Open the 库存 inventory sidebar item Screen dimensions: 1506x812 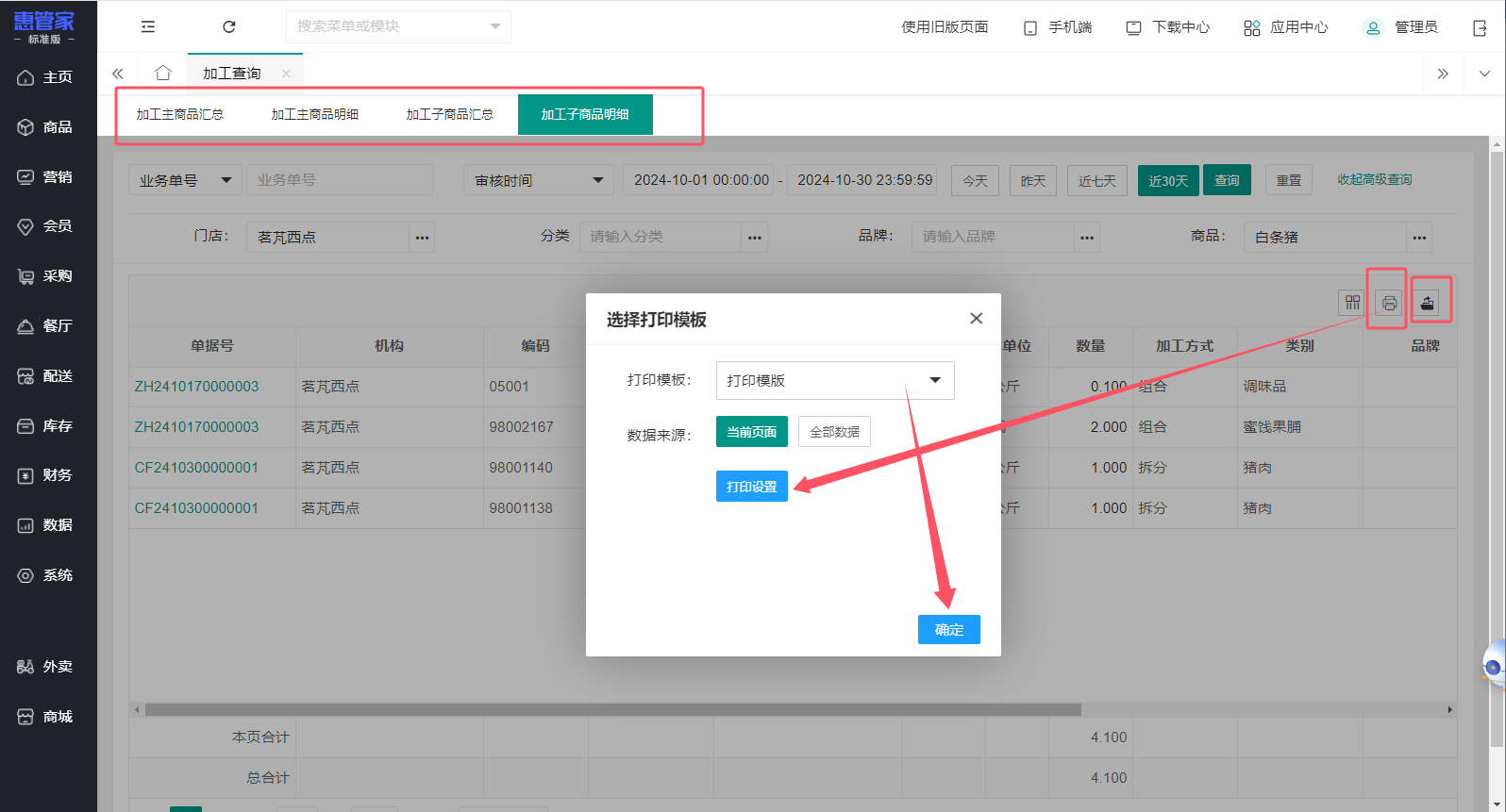[x=45, y=426]
